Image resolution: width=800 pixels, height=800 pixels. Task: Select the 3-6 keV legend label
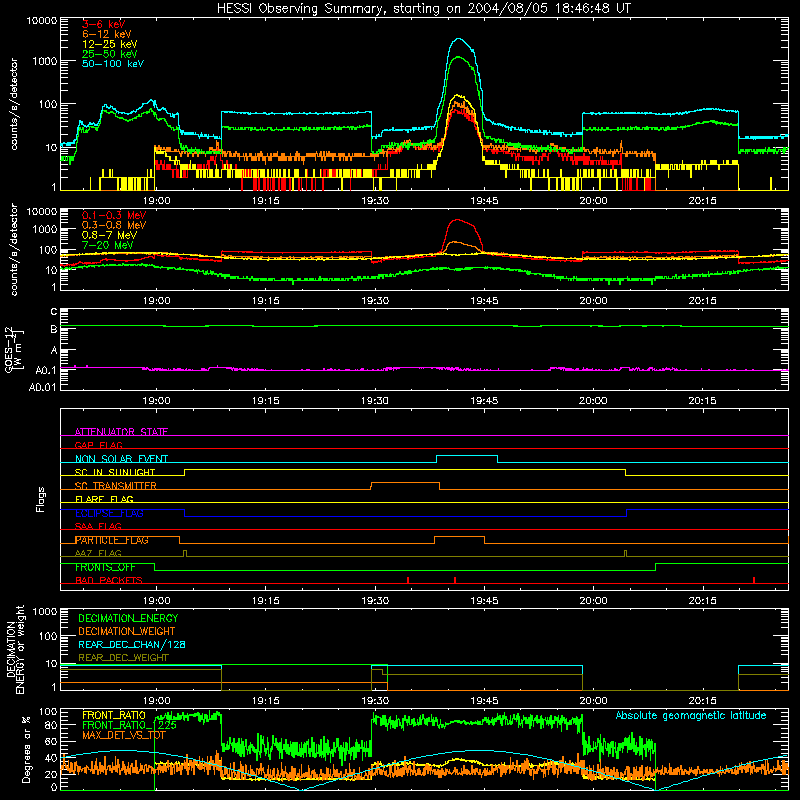pos(104,24)
